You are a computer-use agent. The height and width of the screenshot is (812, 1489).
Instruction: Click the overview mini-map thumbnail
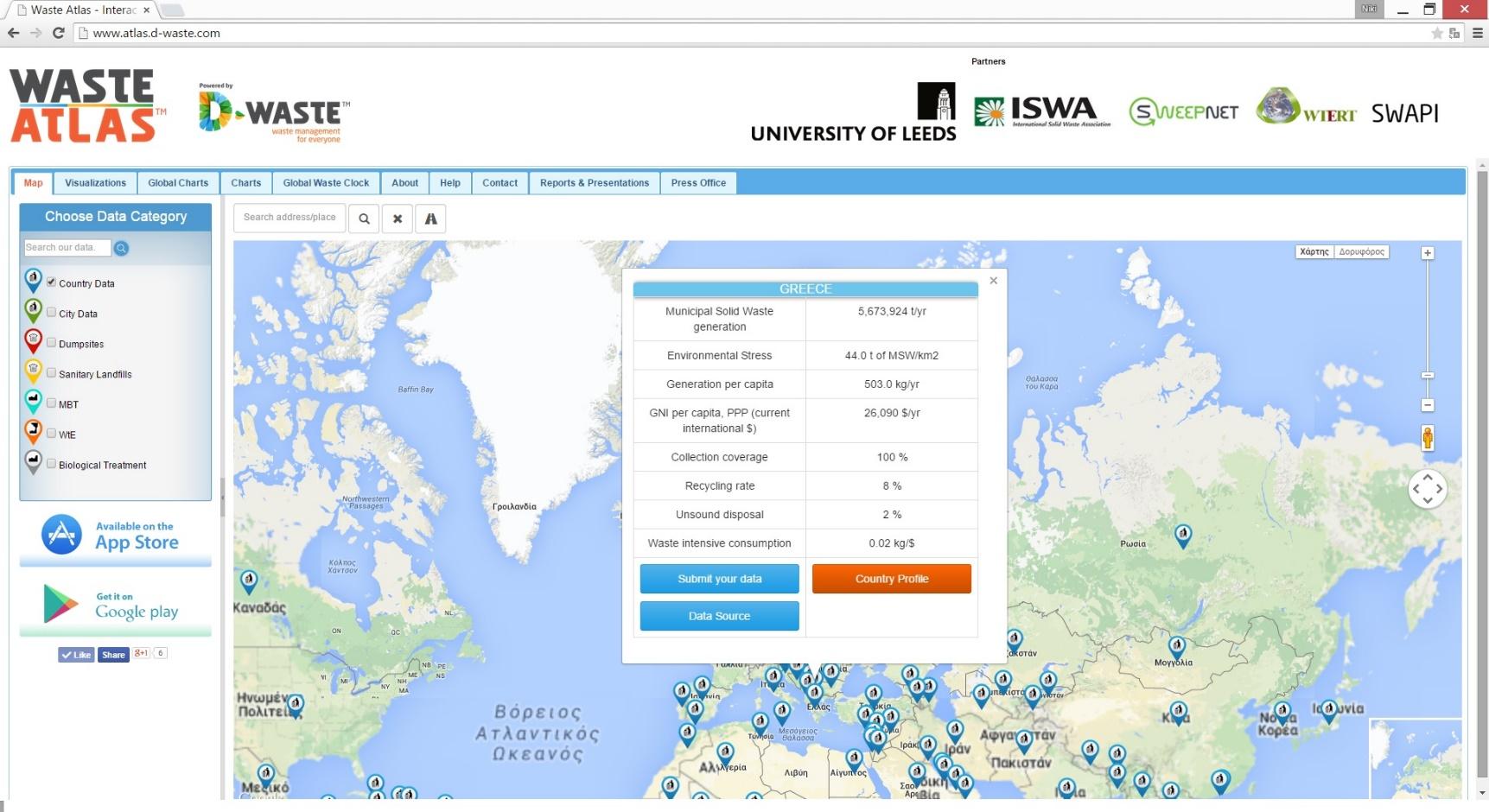1415,758
